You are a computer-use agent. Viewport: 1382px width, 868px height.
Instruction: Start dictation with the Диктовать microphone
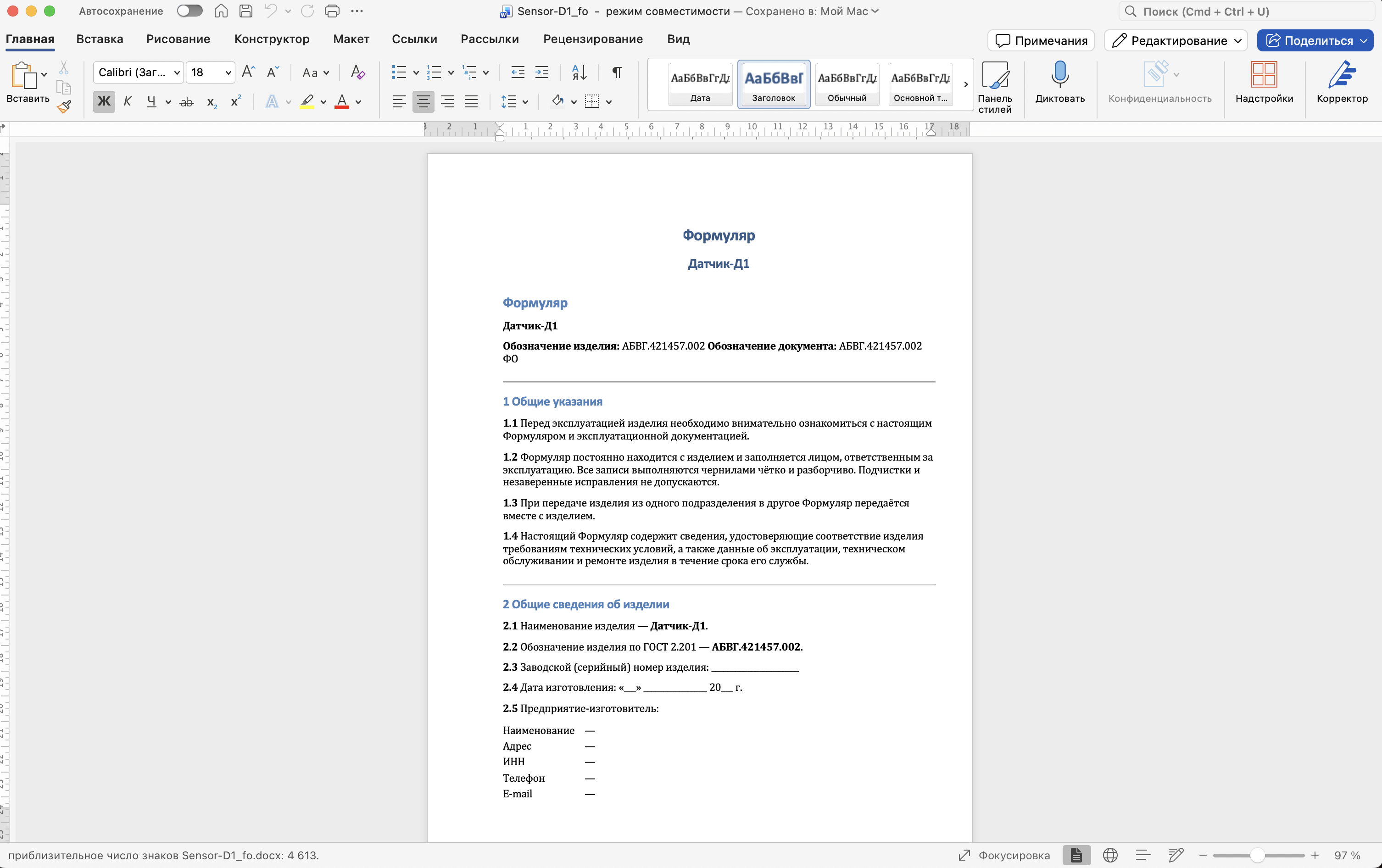1059,82
